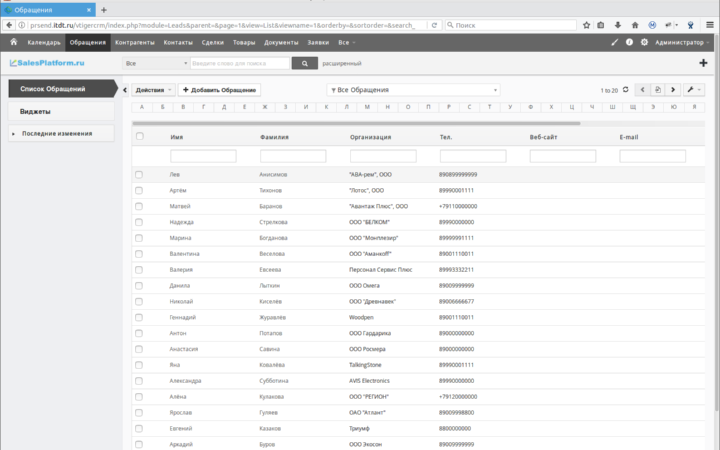This screenshot has height=450, width=720.
Task: Open record with organization Woodpen
Action: click(361, 317)
